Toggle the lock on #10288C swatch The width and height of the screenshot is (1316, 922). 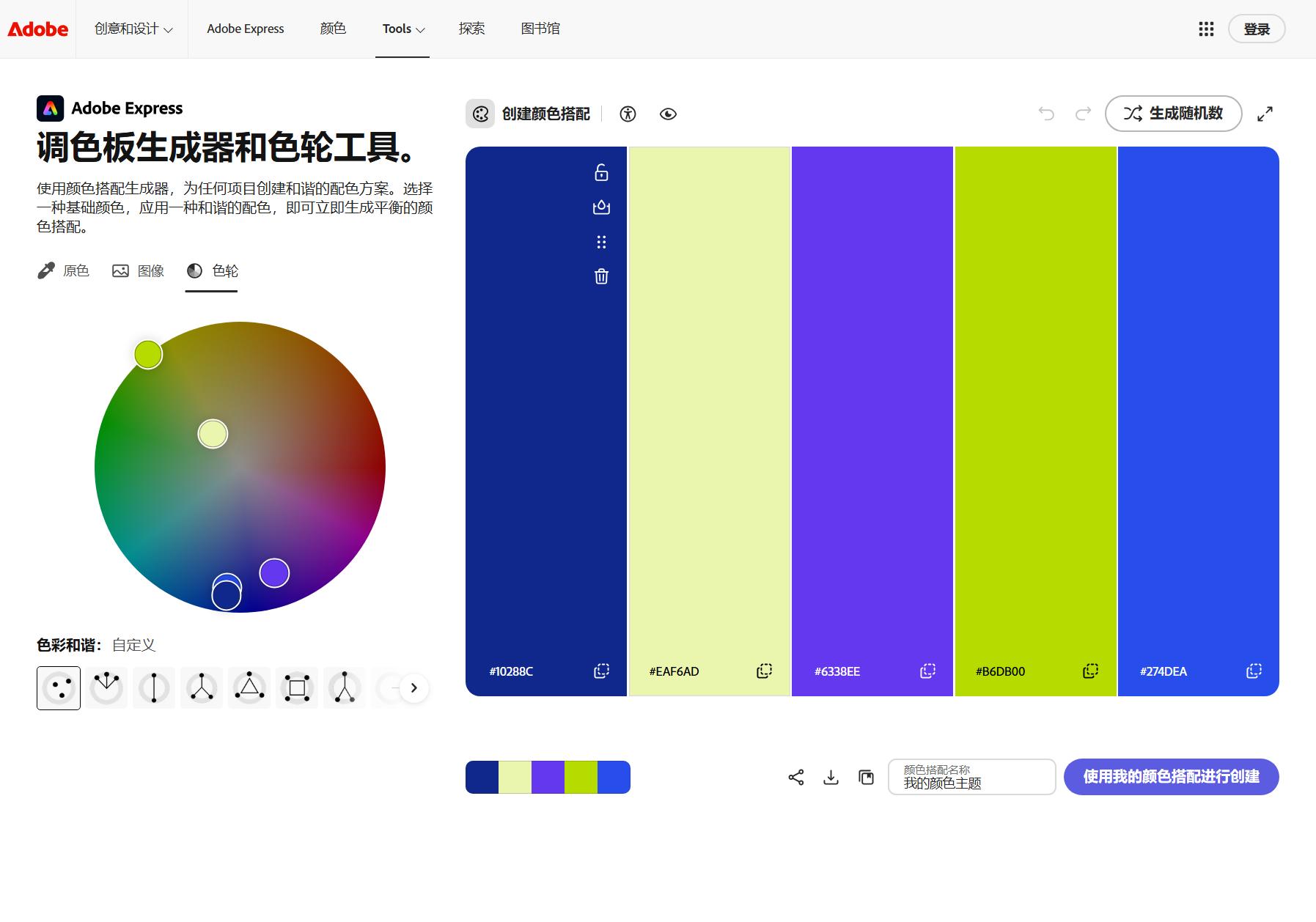(x=601, y=173)
